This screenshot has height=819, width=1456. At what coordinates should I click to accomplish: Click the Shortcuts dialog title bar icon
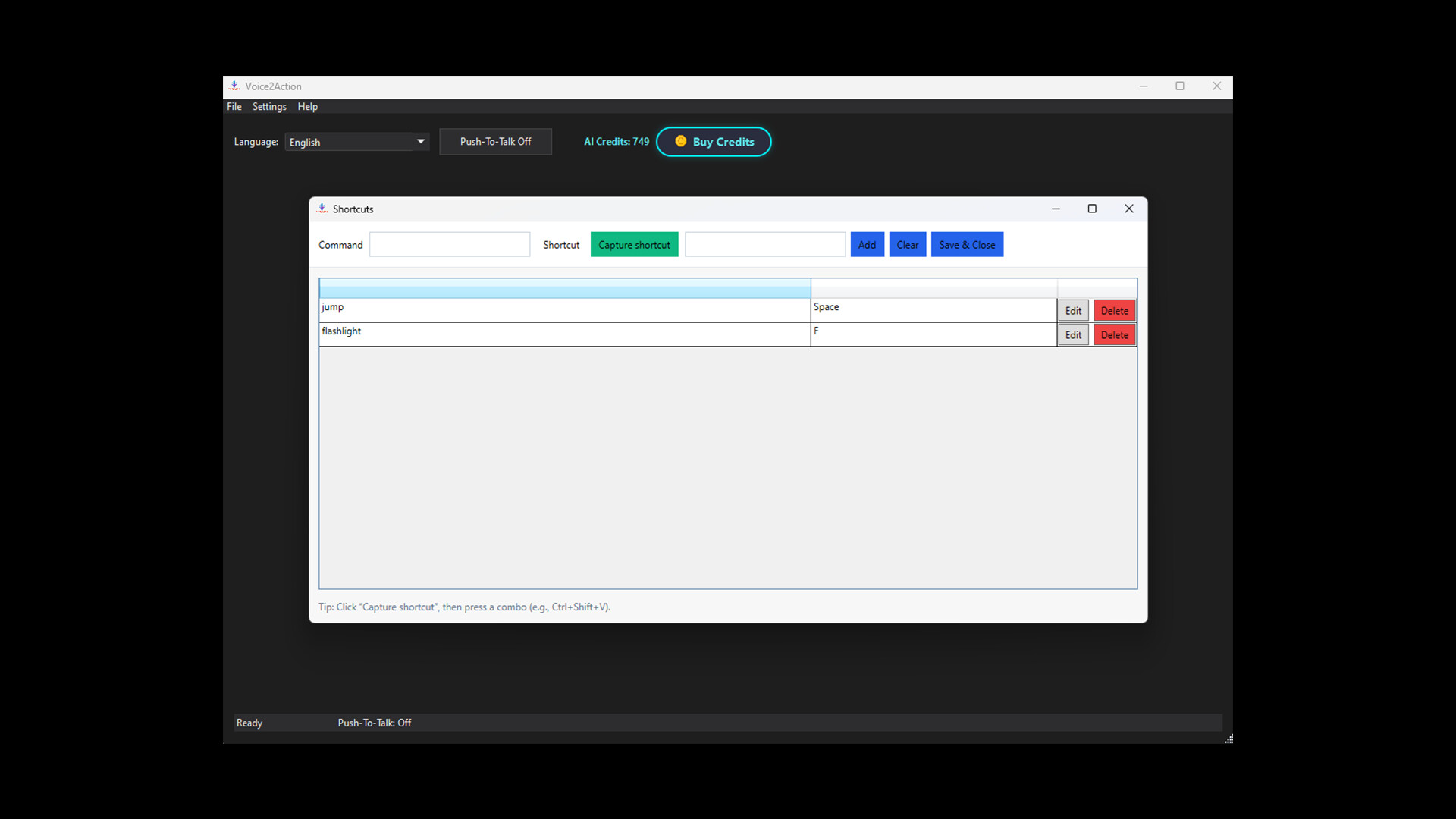click(x=322, y=209)
